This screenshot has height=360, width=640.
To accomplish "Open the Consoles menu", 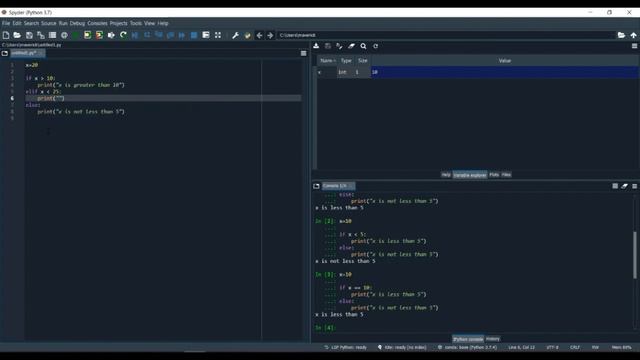I will (97, 23).
